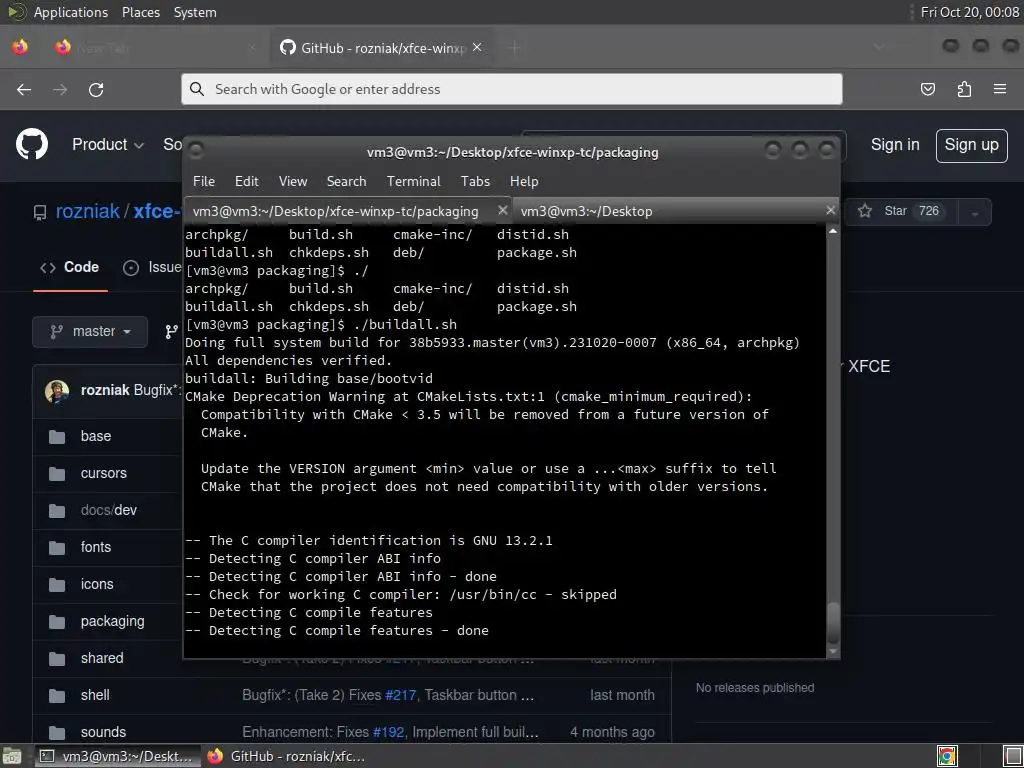Open the docs/dev folder
Screen dimensions: 1024x768
[x=109, y=510]
